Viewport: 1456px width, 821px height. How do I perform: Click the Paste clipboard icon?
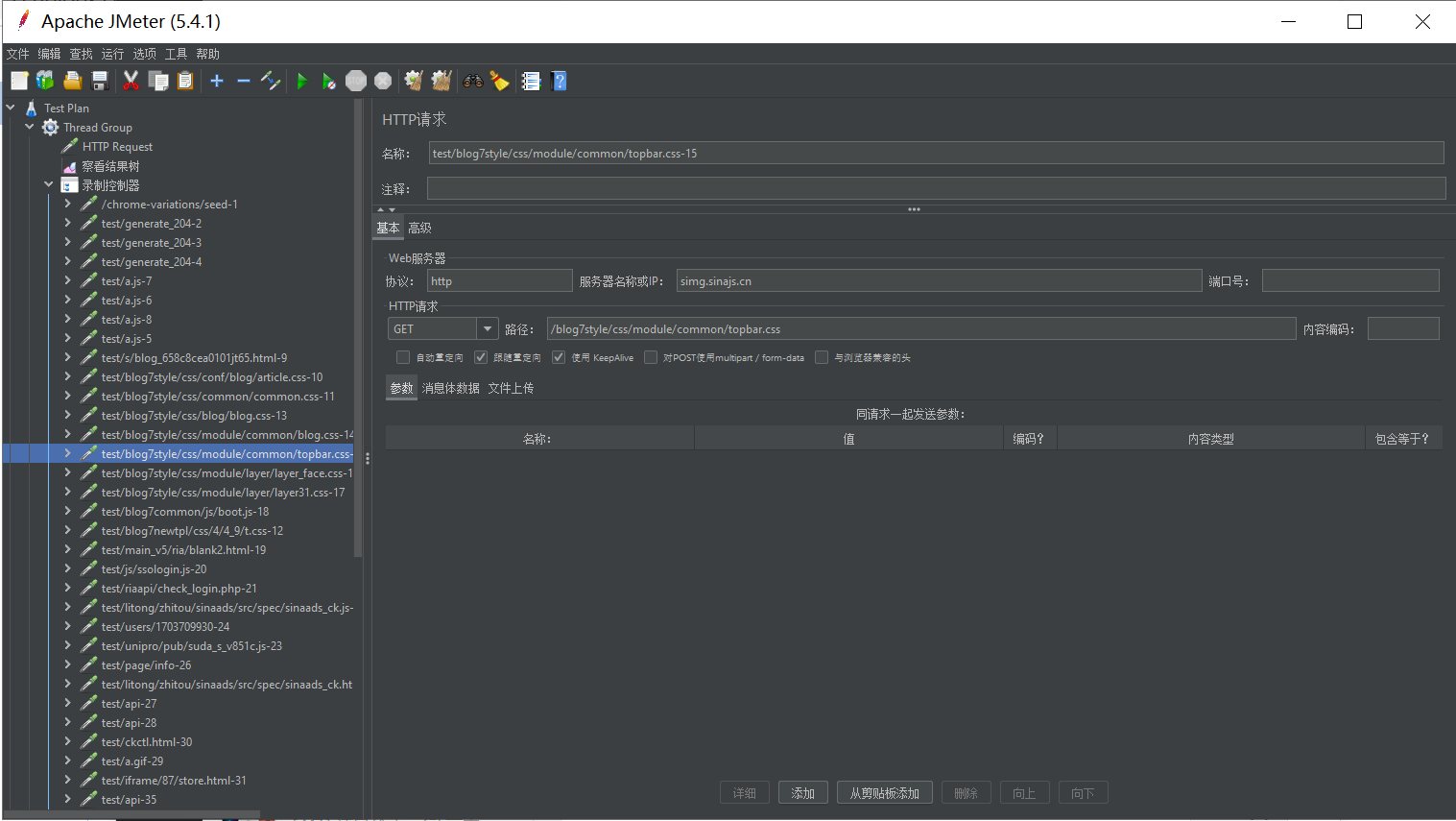coord(185,81)
